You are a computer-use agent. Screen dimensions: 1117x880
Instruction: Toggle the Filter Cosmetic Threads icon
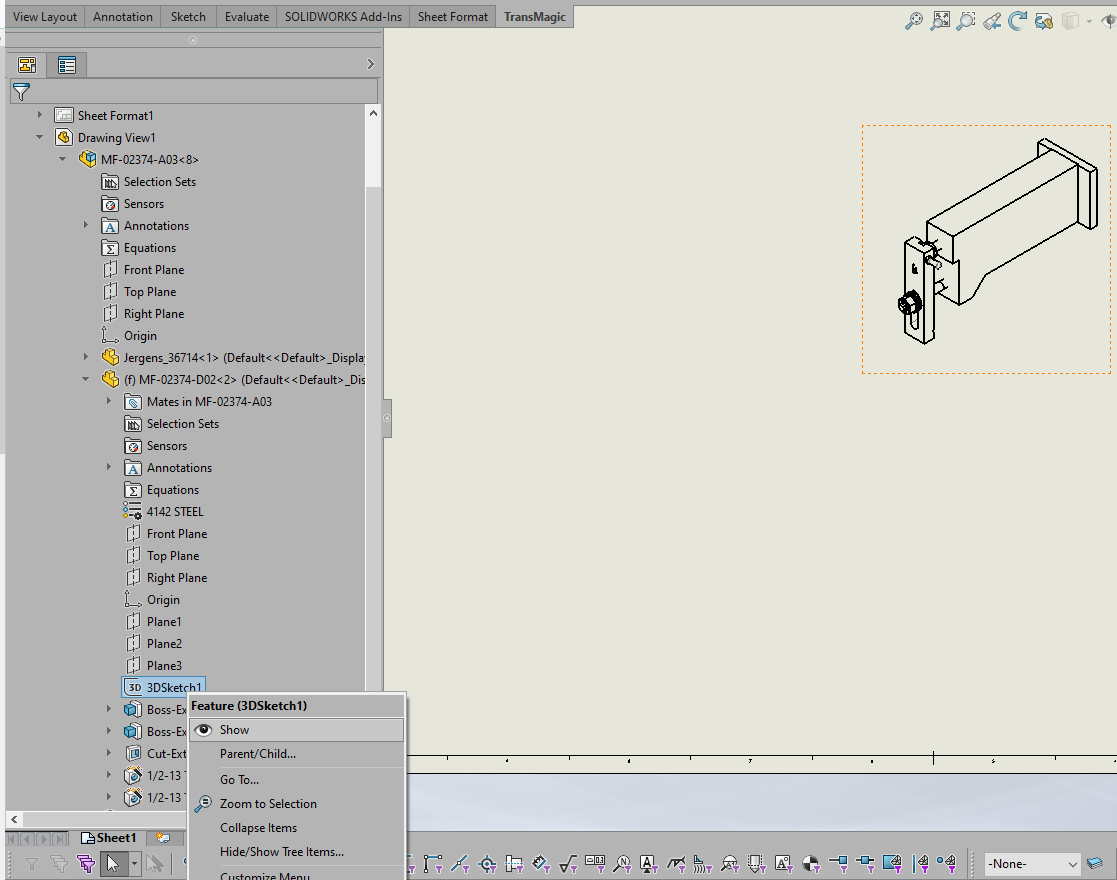(756, 864)
